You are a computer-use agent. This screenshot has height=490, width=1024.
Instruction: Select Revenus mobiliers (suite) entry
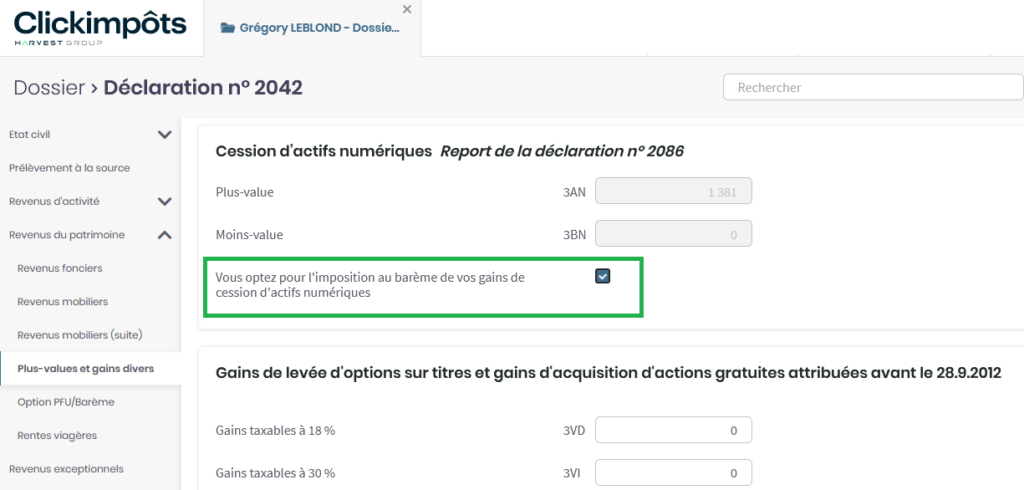click(78, 335)
